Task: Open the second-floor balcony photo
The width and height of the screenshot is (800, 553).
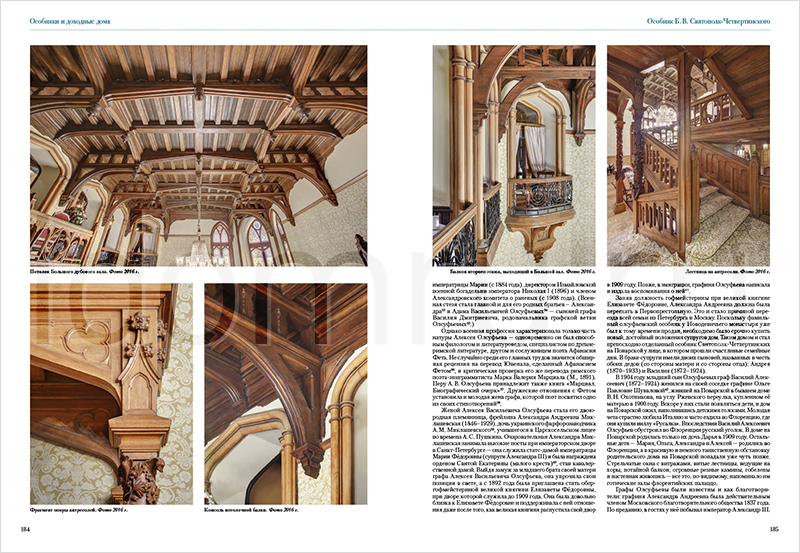Action: point(514,156)
